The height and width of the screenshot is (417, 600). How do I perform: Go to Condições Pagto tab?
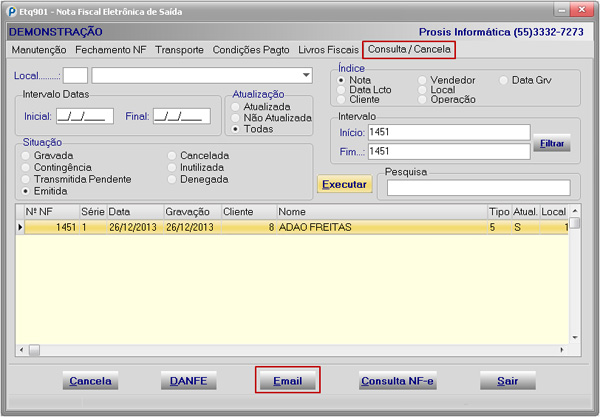click(251, 50)
